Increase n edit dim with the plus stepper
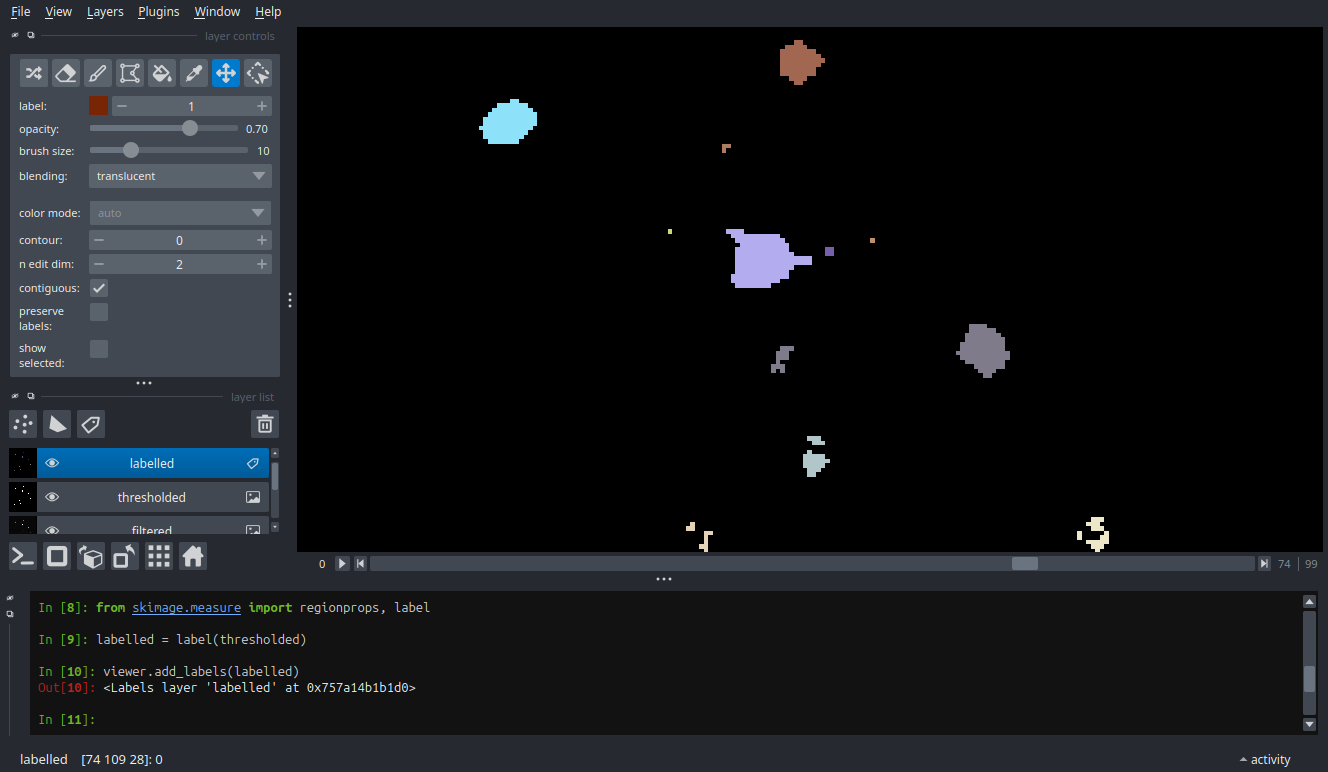This screenshot has width=1328, height=772. [262, 263]
